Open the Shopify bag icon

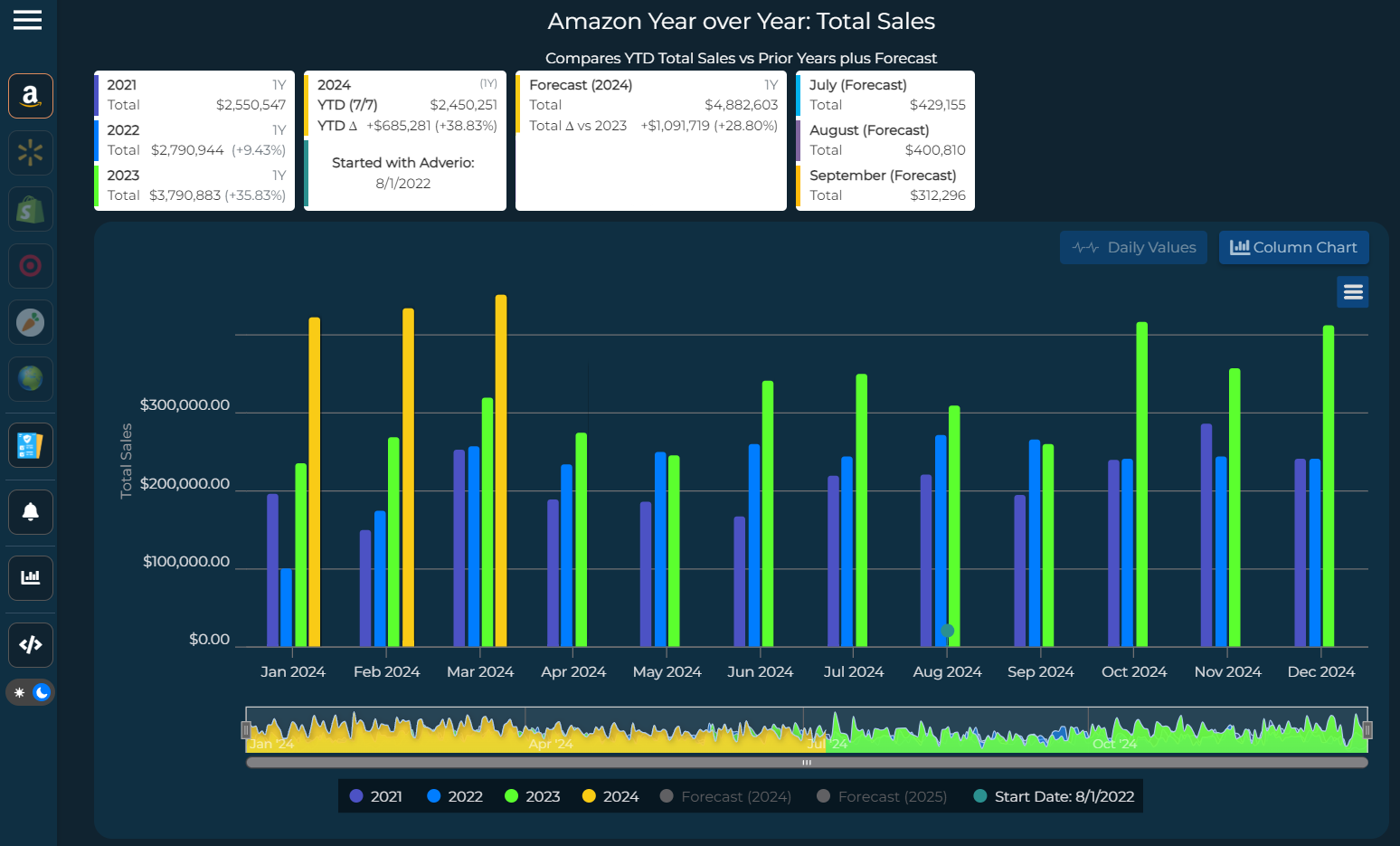click(x=31, y=210)
